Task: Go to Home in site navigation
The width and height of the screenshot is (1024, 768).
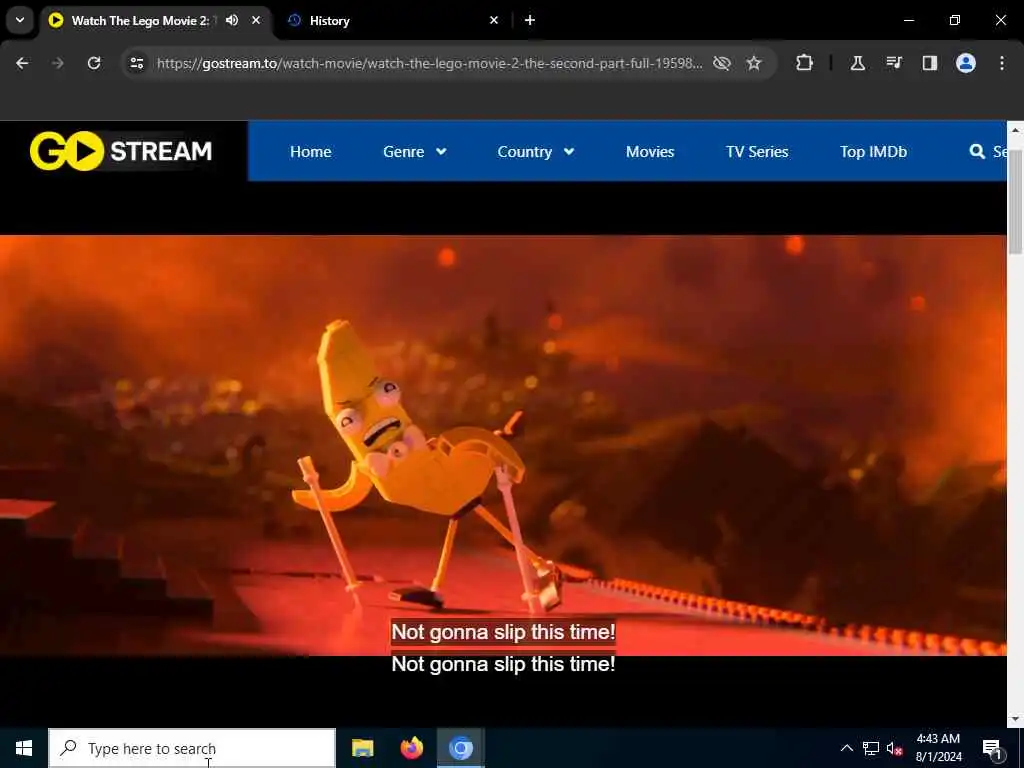Action: click(x=311, y=152)
